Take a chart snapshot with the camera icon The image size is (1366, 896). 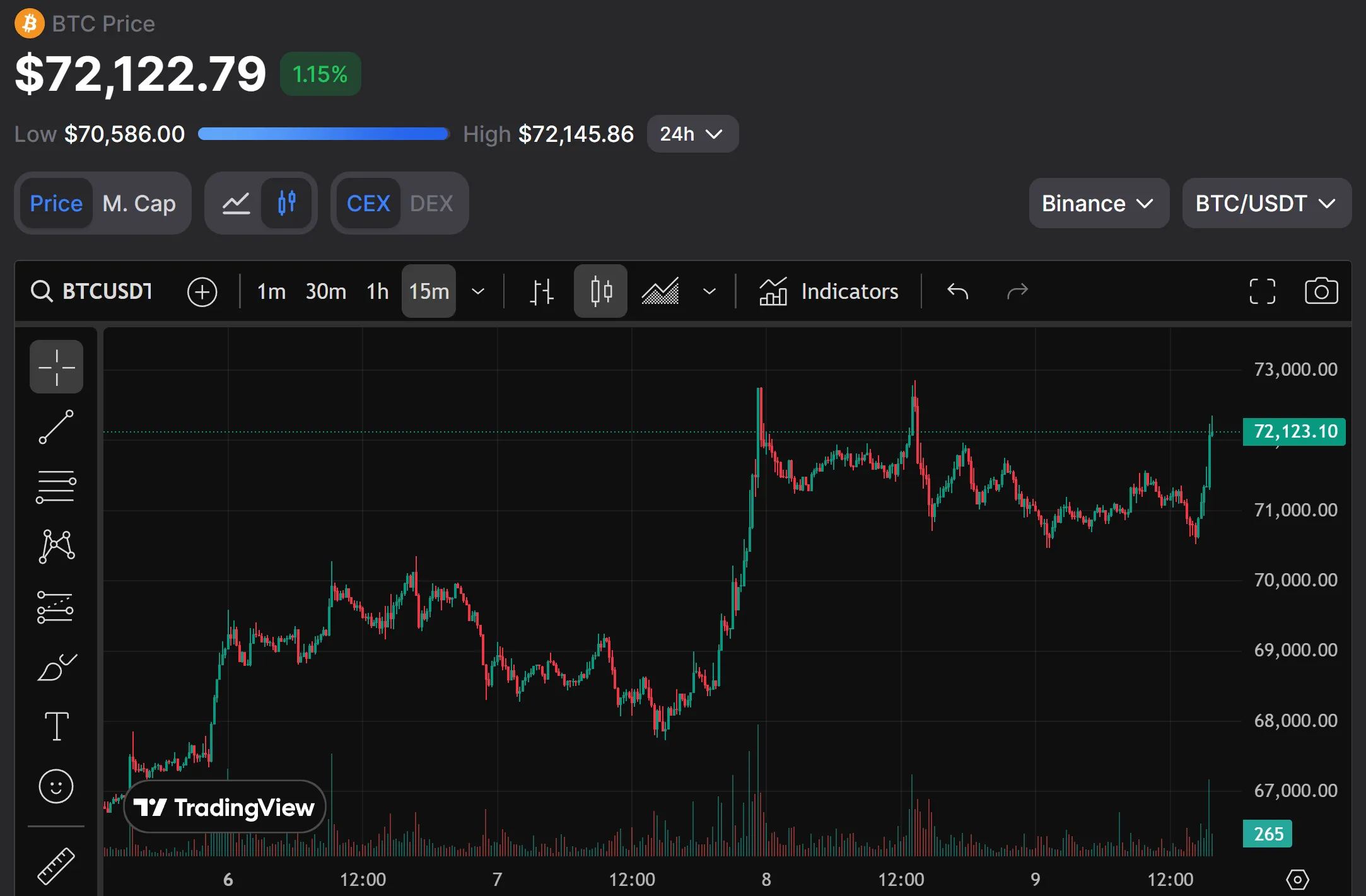(1321, 291)
